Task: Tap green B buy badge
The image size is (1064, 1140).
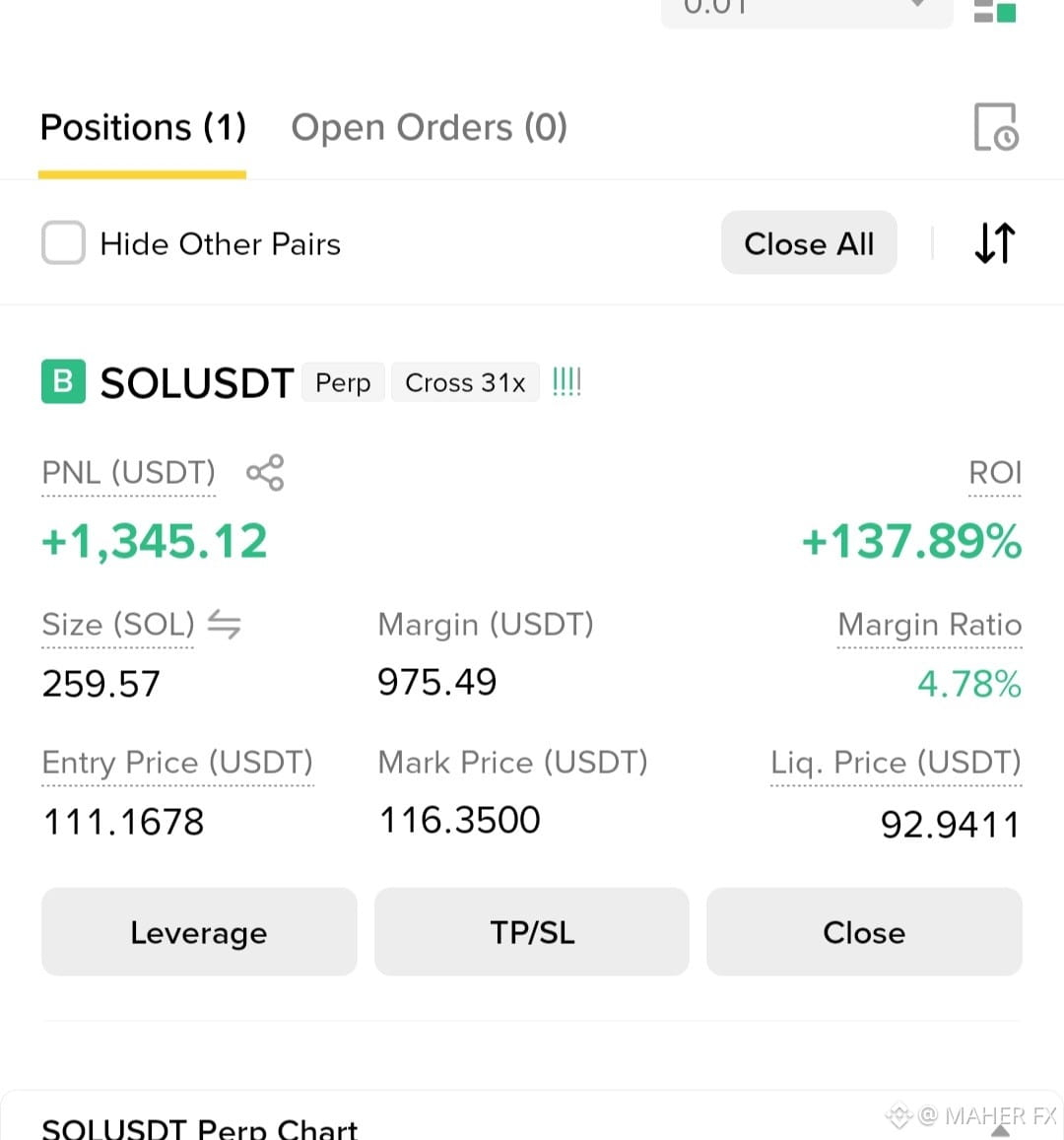Action: 63,381
